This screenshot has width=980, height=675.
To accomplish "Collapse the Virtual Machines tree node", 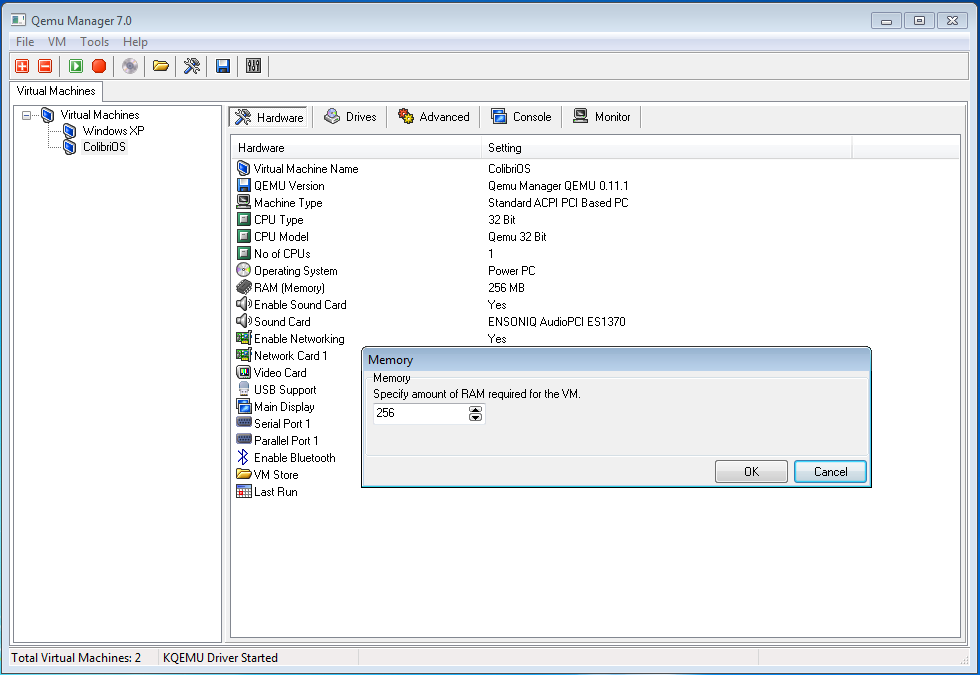I will coord(26,115).
